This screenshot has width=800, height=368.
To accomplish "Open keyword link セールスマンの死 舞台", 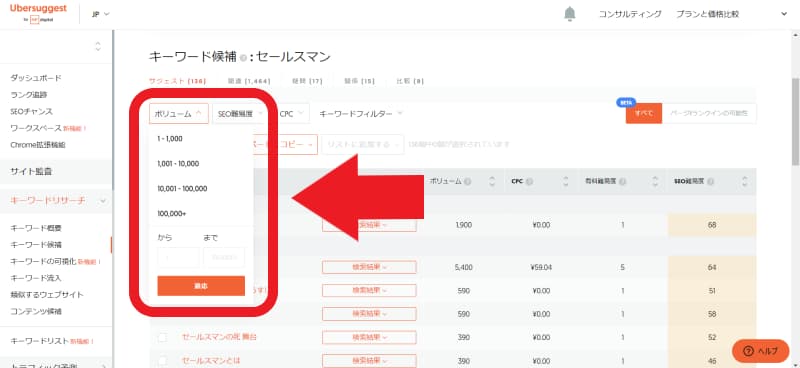I will pyautogui.click(x=219, y=337).
